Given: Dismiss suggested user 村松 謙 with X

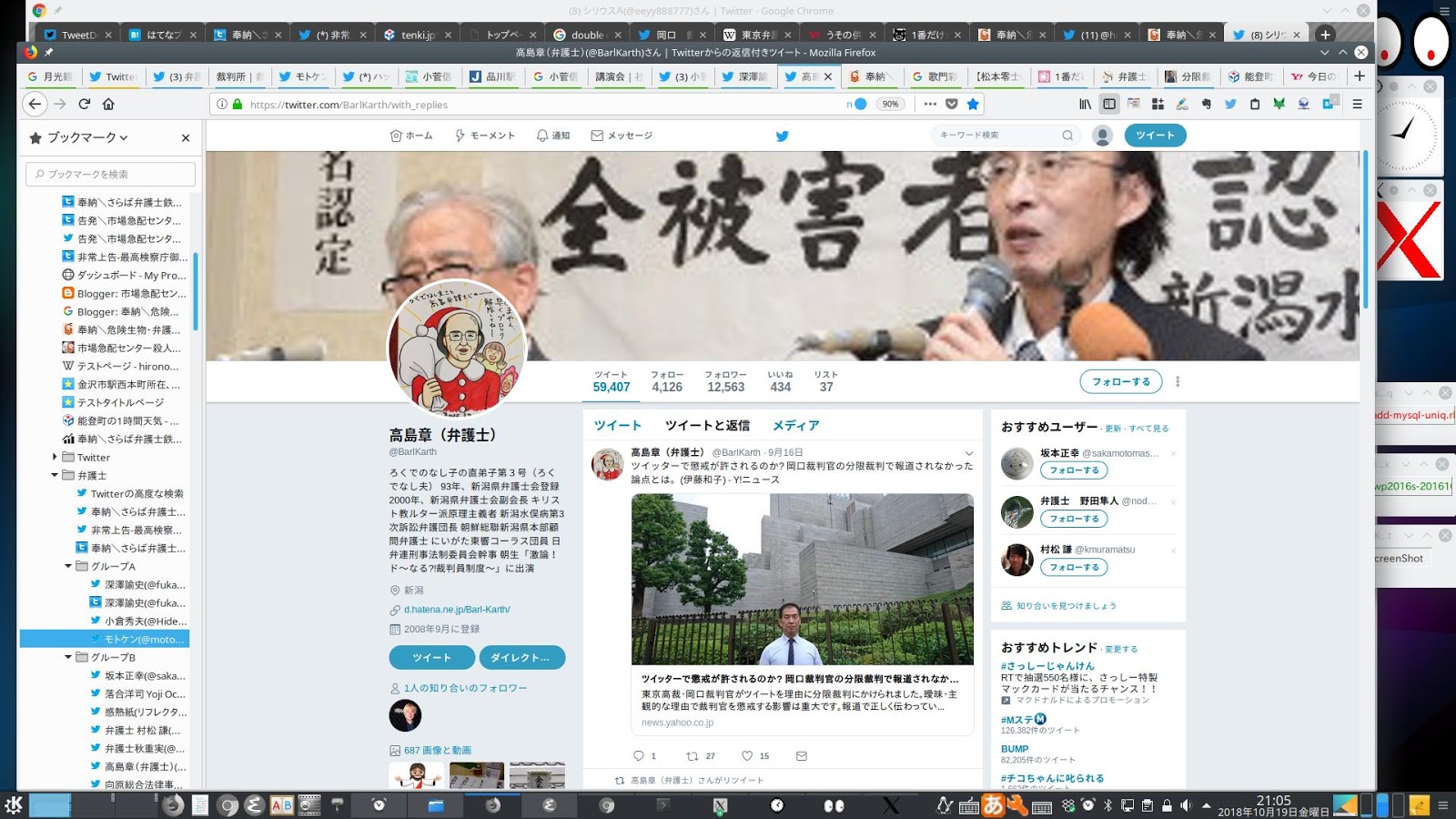Looking at the screenshot, I should click(x=1173, y=551).
